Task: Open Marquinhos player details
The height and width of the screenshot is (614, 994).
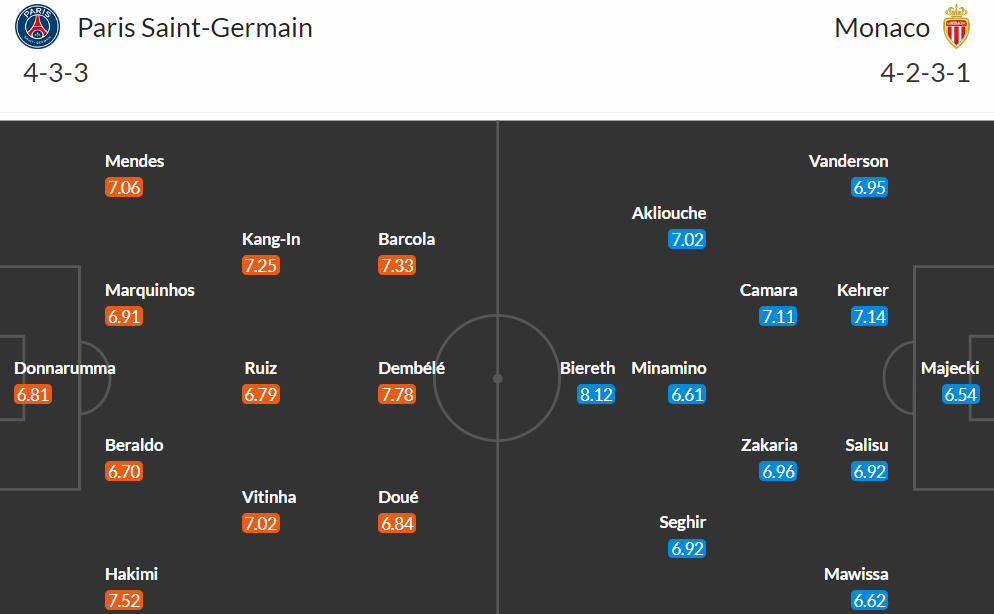Action: tap(150, 290)
